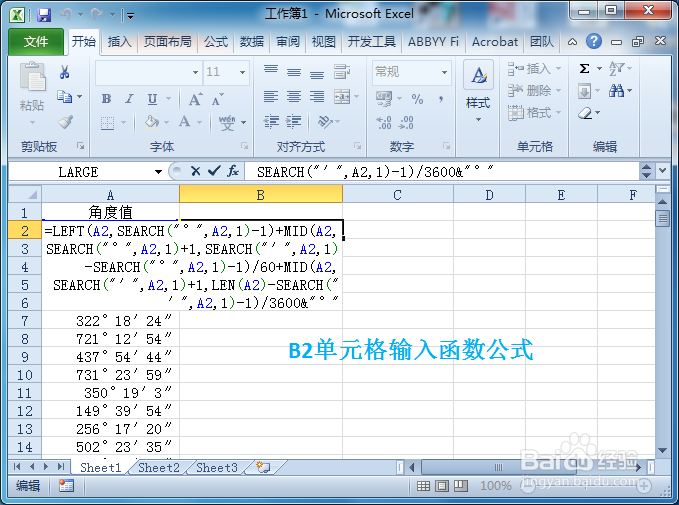Toggle center text alignment
Image resolution: width=679 pixels, height=505 pixels.
point(294,97)
